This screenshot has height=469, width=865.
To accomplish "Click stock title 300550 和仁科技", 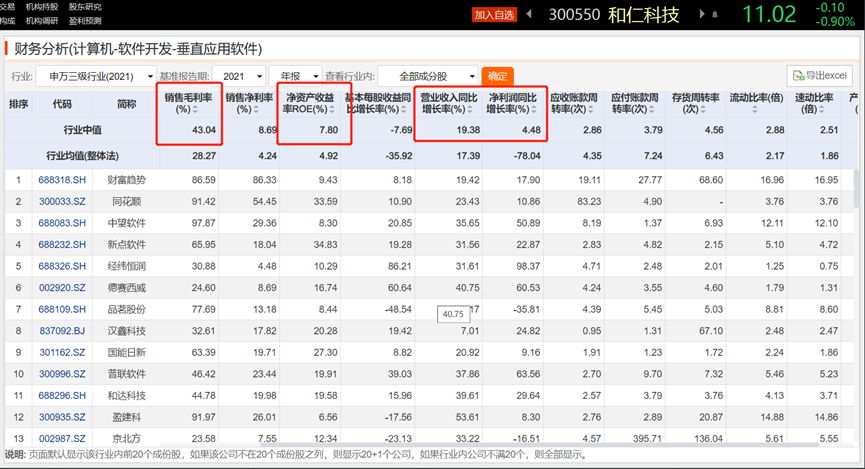I will 613,15.
